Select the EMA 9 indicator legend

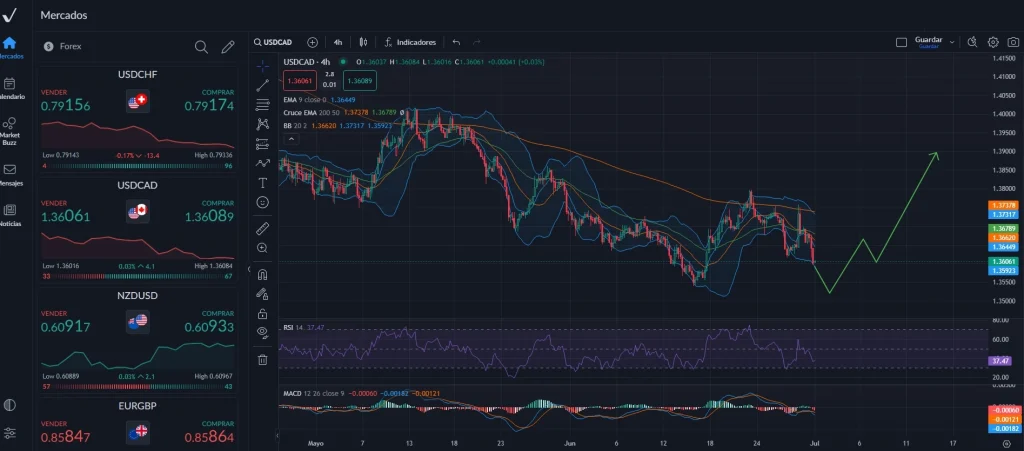click(x=319, y=100)
